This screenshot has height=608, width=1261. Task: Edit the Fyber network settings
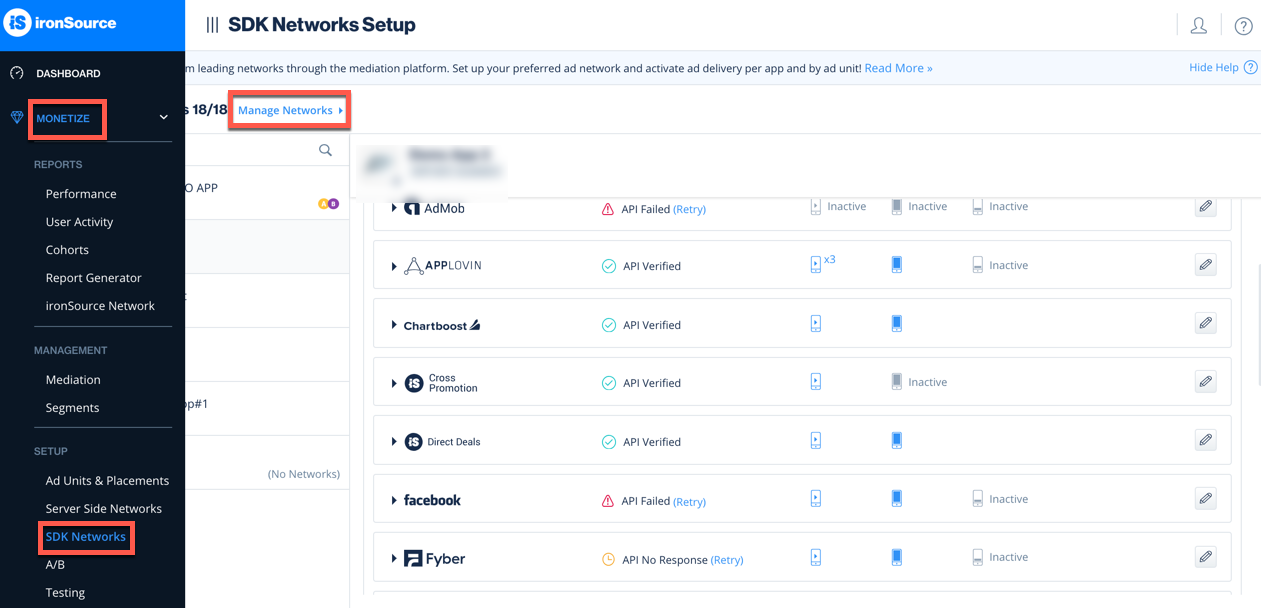tap(1205, 557)
